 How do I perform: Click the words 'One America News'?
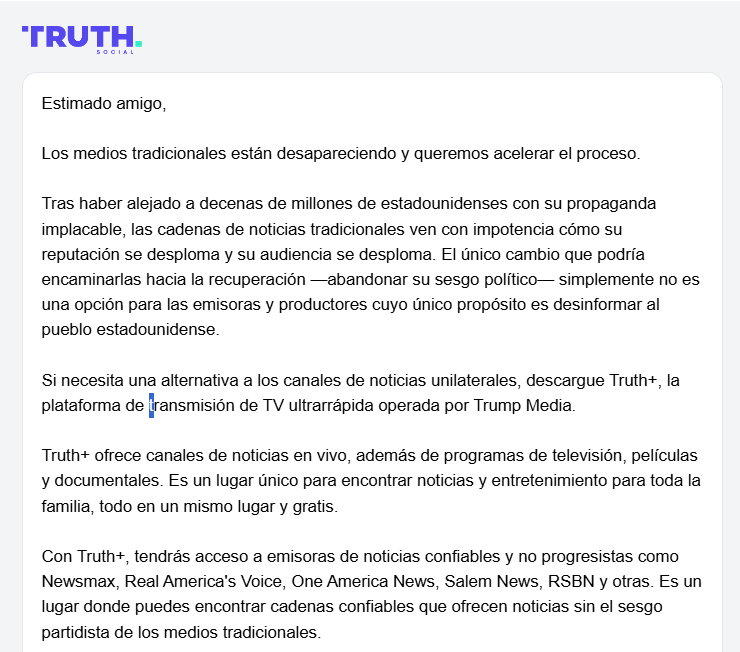point(363,582)
